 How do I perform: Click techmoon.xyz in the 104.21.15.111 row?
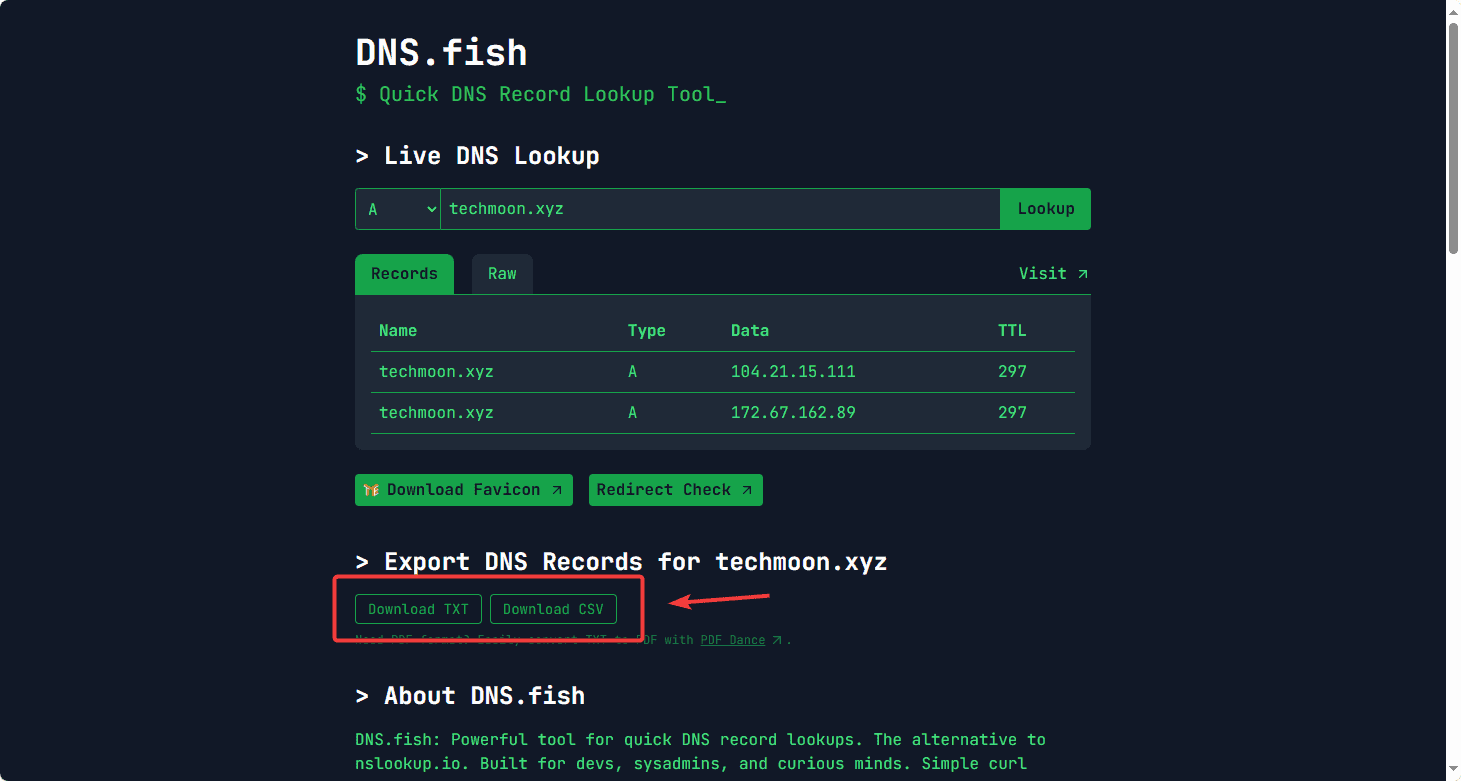436,372
